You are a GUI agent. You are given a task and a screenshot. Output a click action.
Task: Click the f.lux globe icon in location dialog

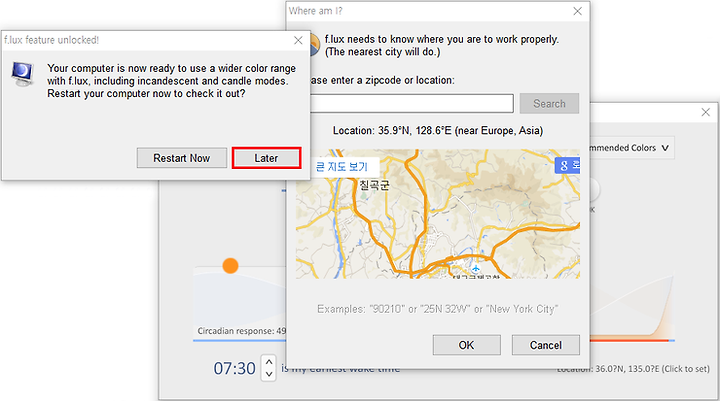[x=315, y=45]
